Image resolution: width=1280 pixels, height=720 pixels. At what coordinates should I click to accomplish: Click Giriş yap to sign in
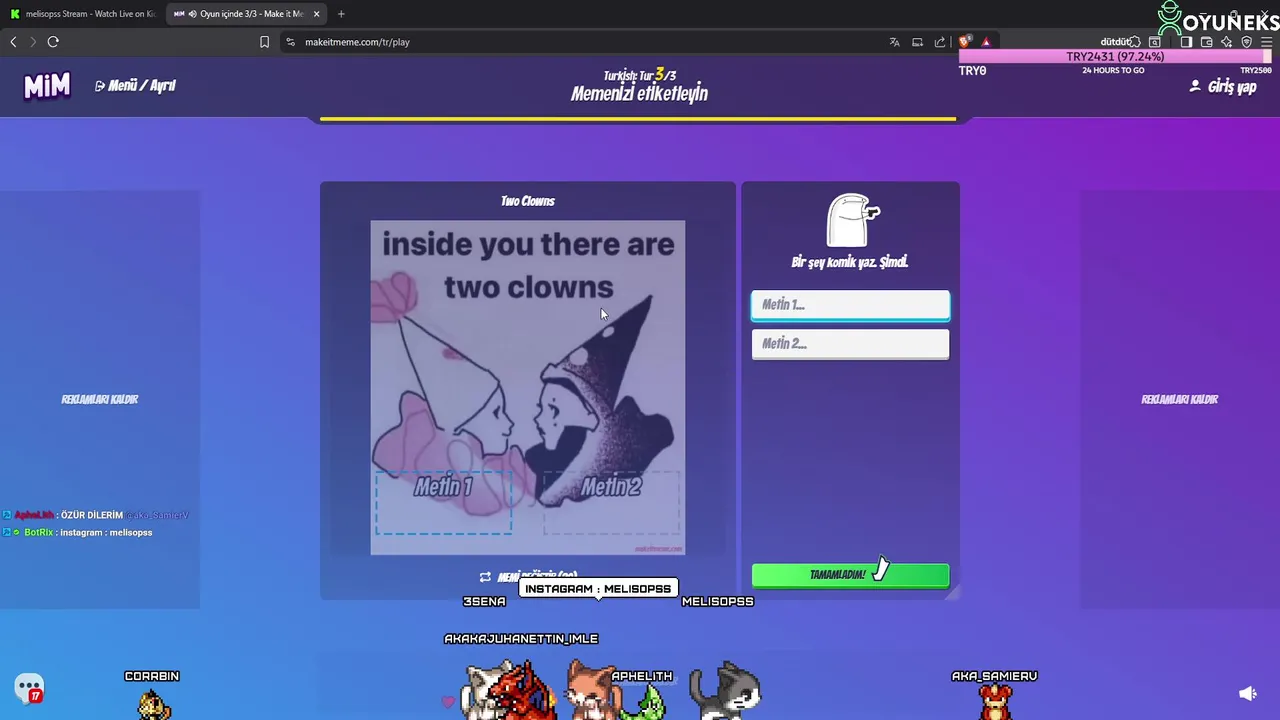1232,87
